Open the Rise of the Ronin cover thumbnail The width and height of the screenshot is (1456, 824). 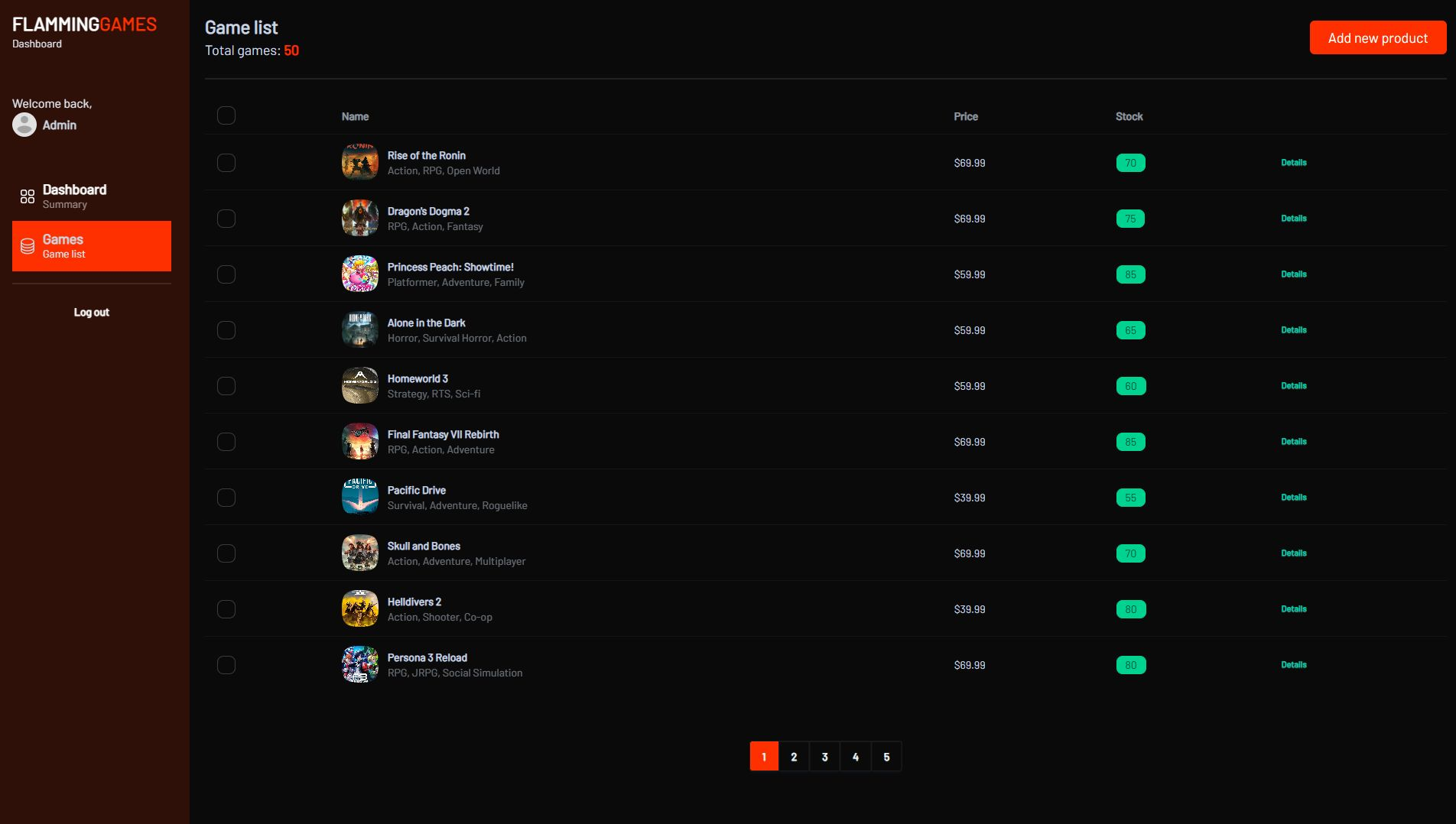tap(359, 162)
